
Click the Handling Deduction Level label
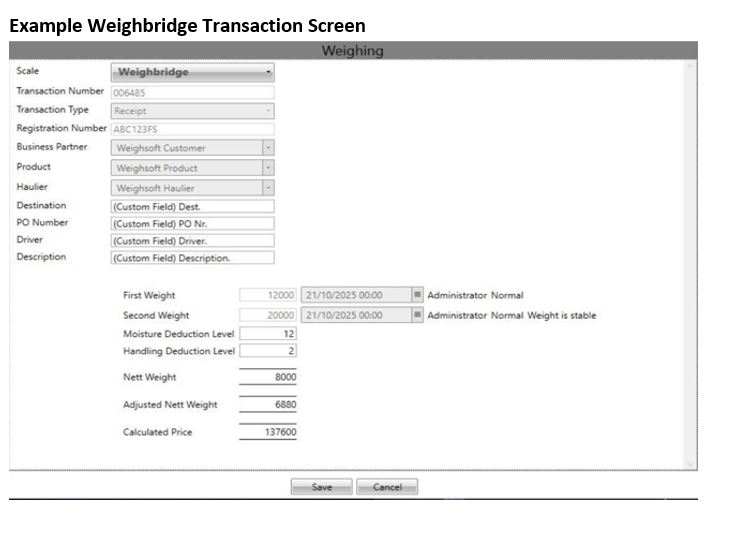(179, 351)
